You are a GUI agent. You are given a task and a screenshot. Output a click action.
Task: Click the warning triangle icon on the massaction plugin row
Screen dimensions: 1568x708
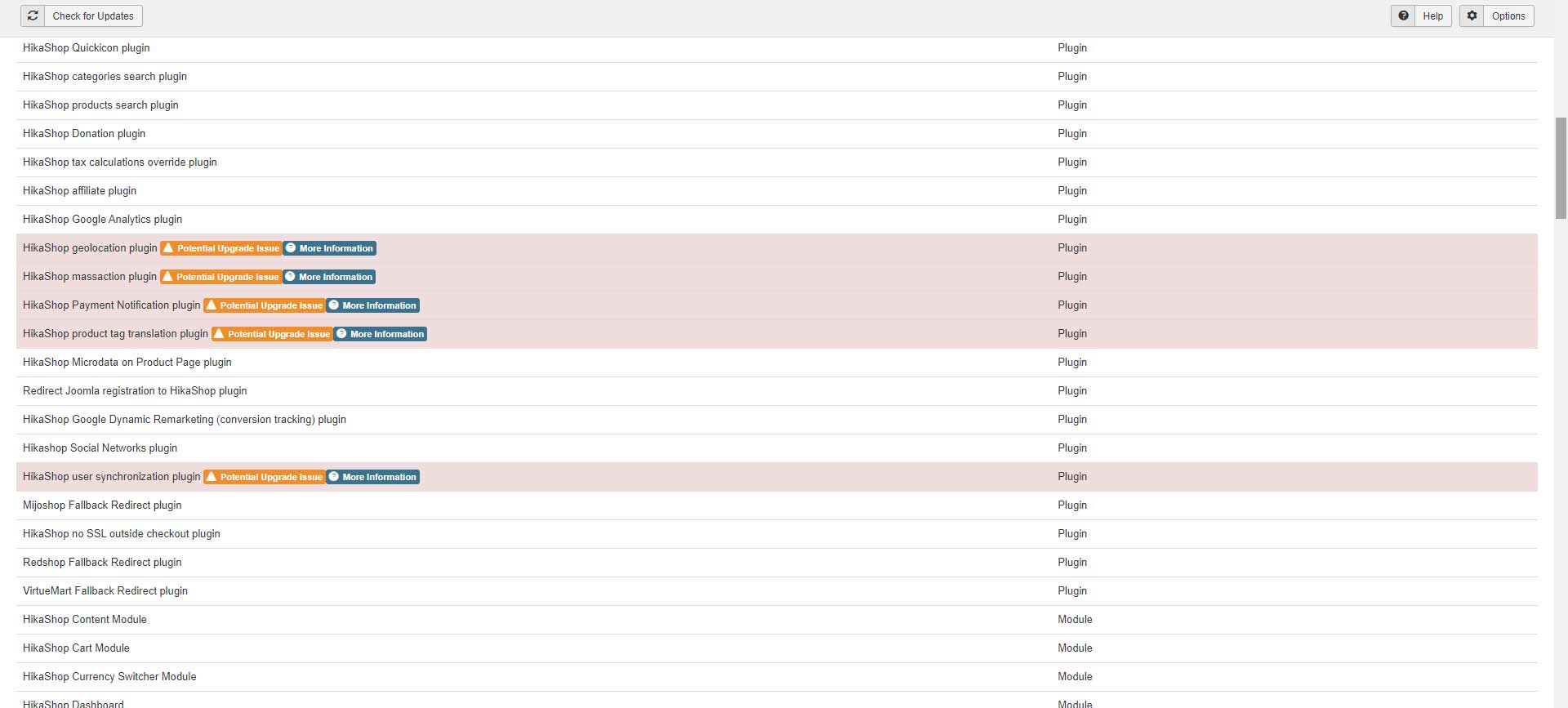(x=167, y=277)
